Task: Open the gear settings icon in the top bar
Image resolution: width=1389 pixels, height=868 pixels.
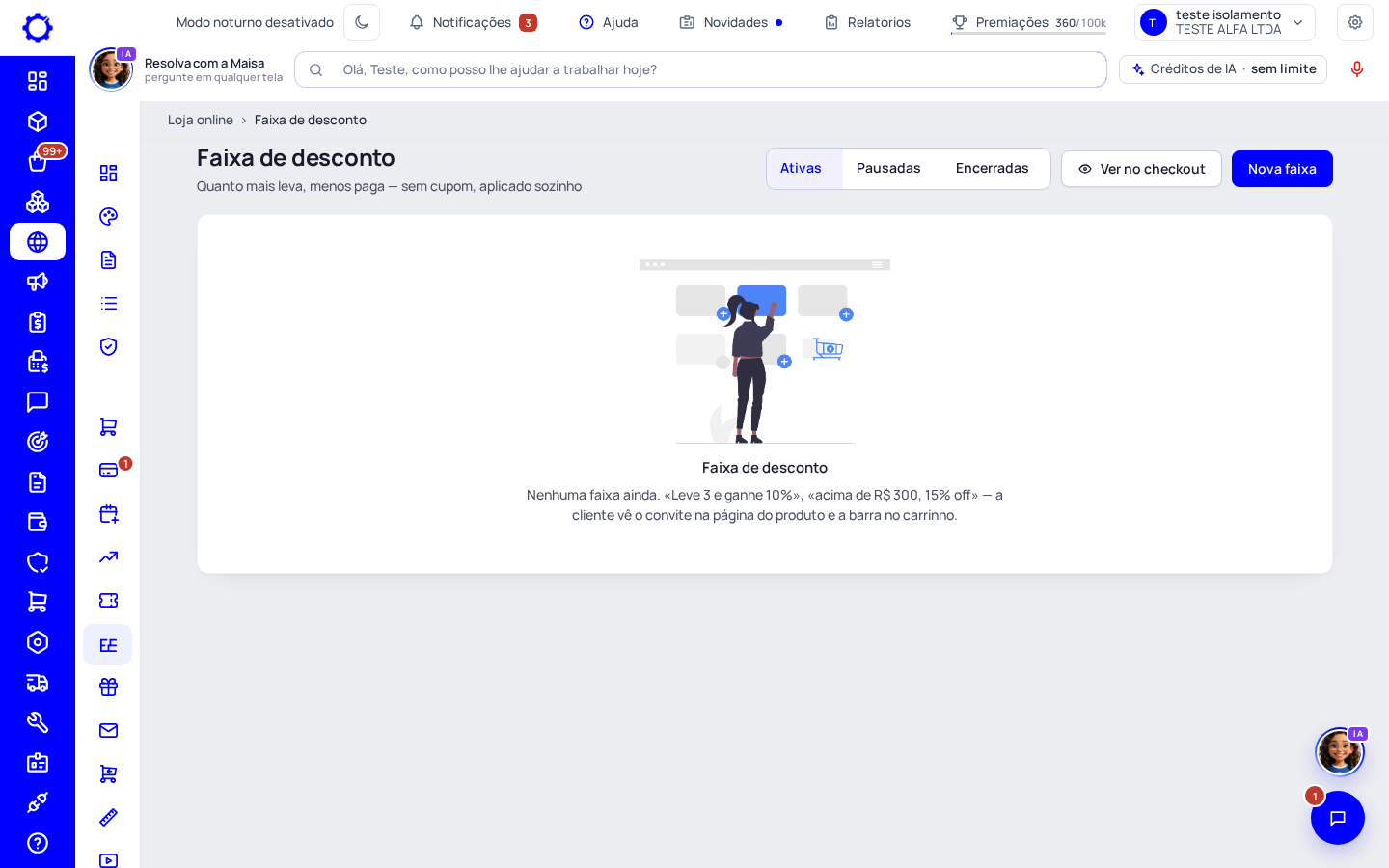Action: pyautogui.click(x=1355, y=22)
